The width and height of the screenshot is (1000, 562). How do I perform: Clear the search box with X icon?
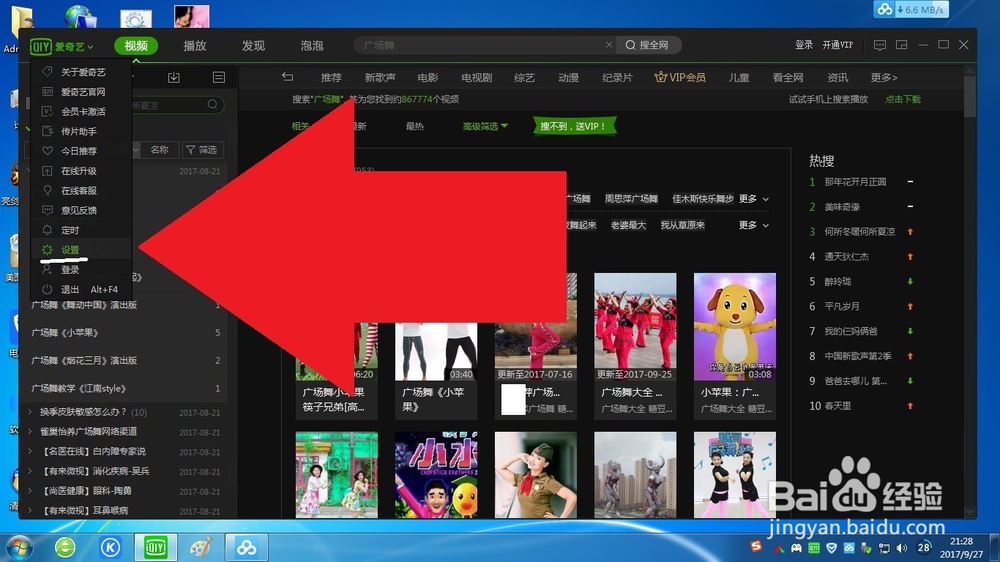(x=609, y=45)
